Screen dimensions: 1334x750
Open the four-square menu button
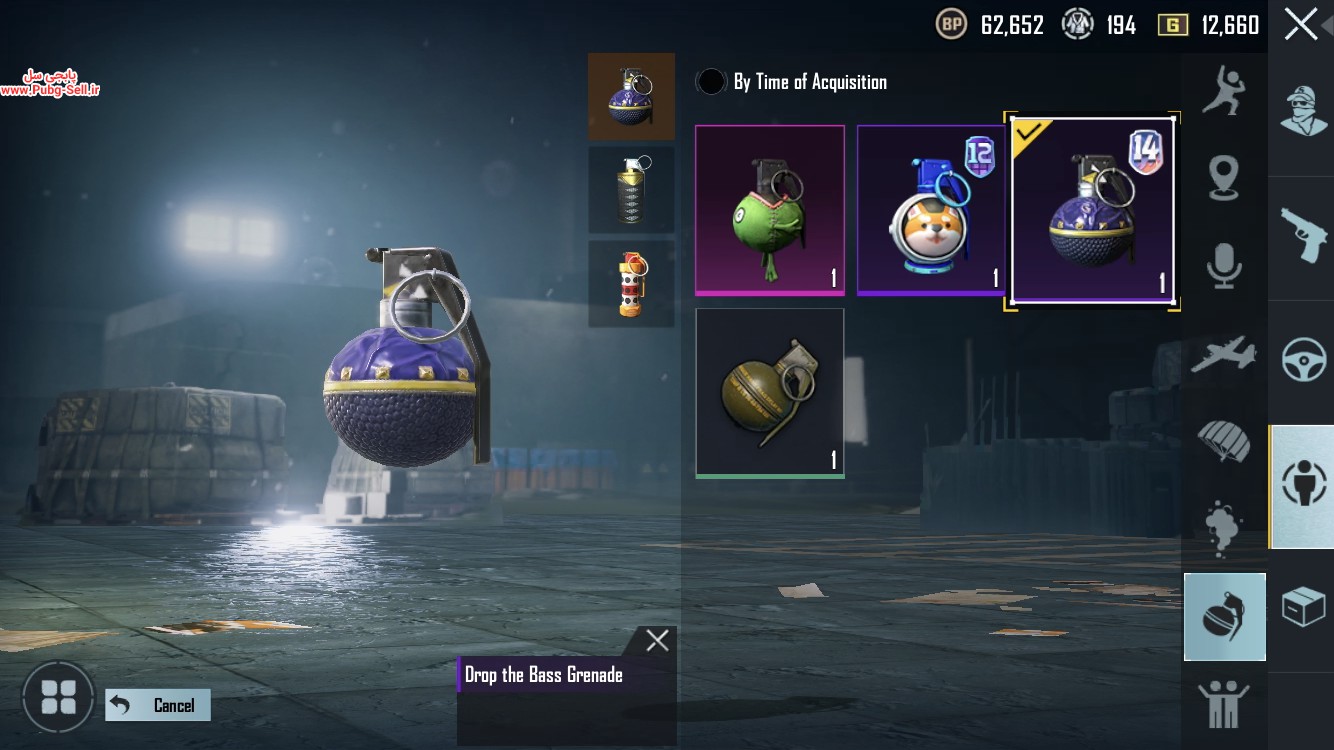tap(58, 697)
